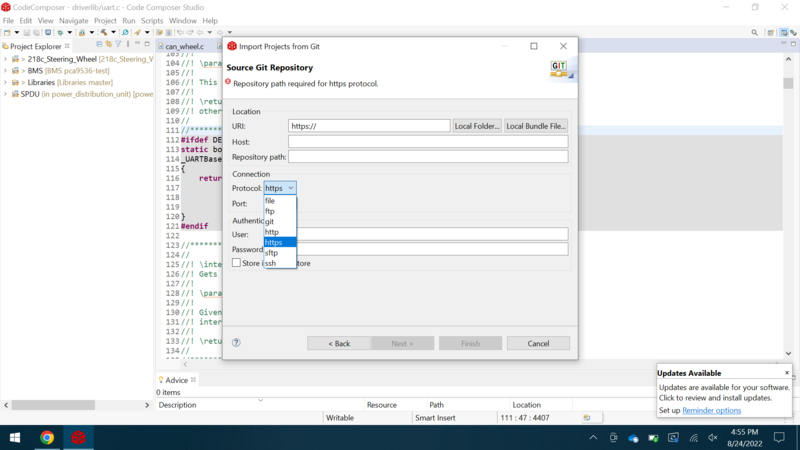Choose file in the Protocol list
This screenshot has width=800, height=450.
coord(280,201)
